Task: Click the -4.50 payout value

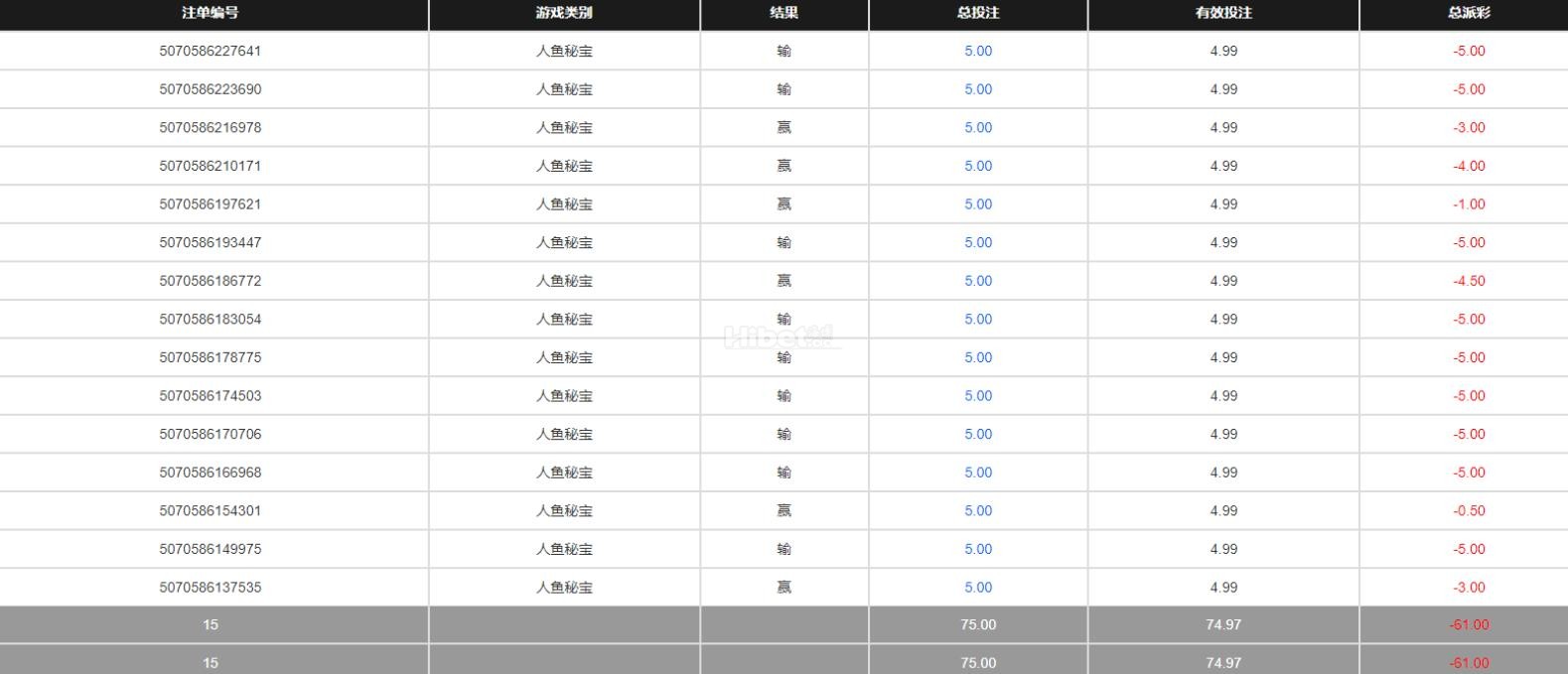Action: 1469,281
